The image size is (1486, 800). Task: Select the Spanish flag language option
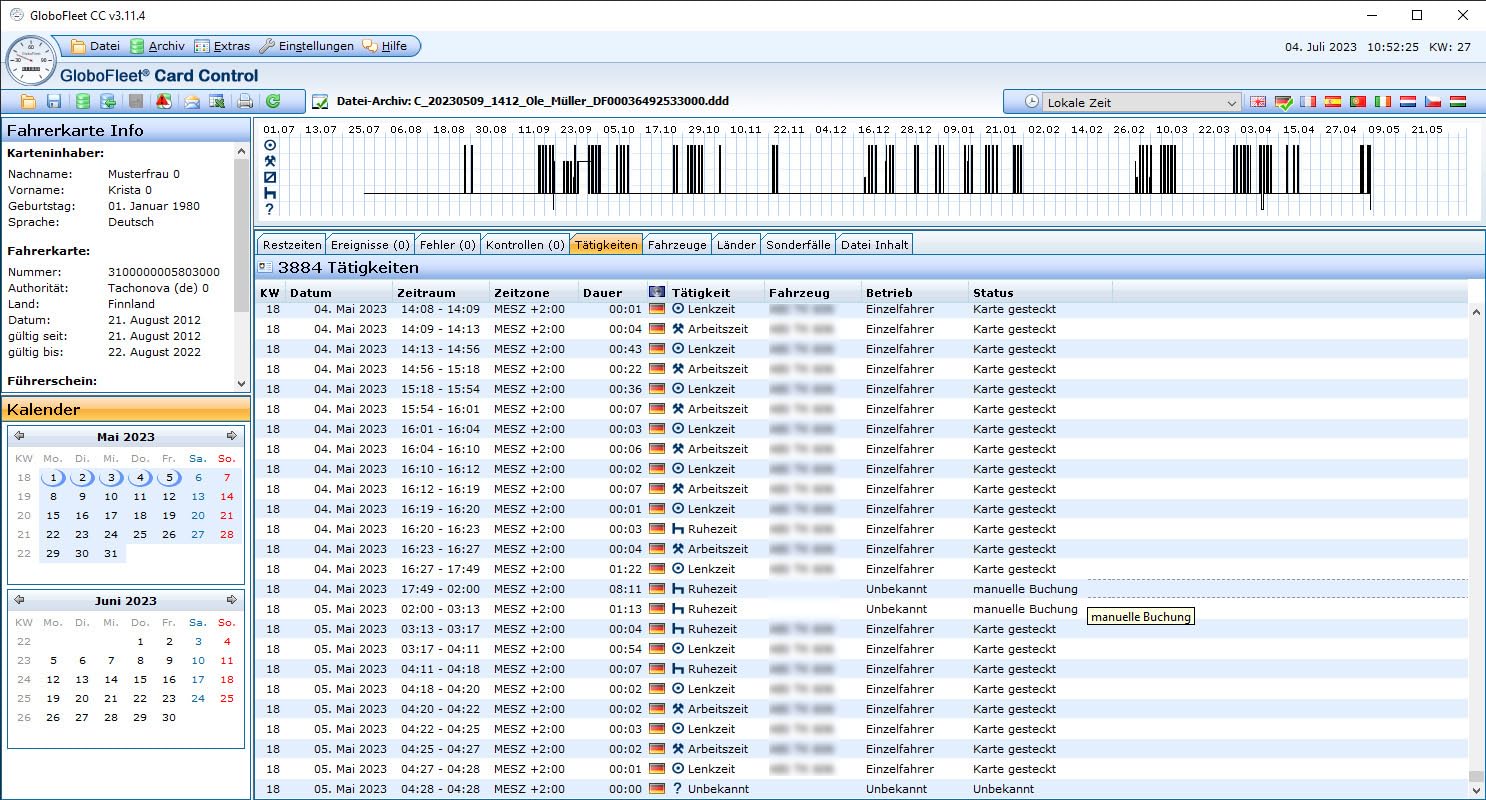tap(1333, 102)
